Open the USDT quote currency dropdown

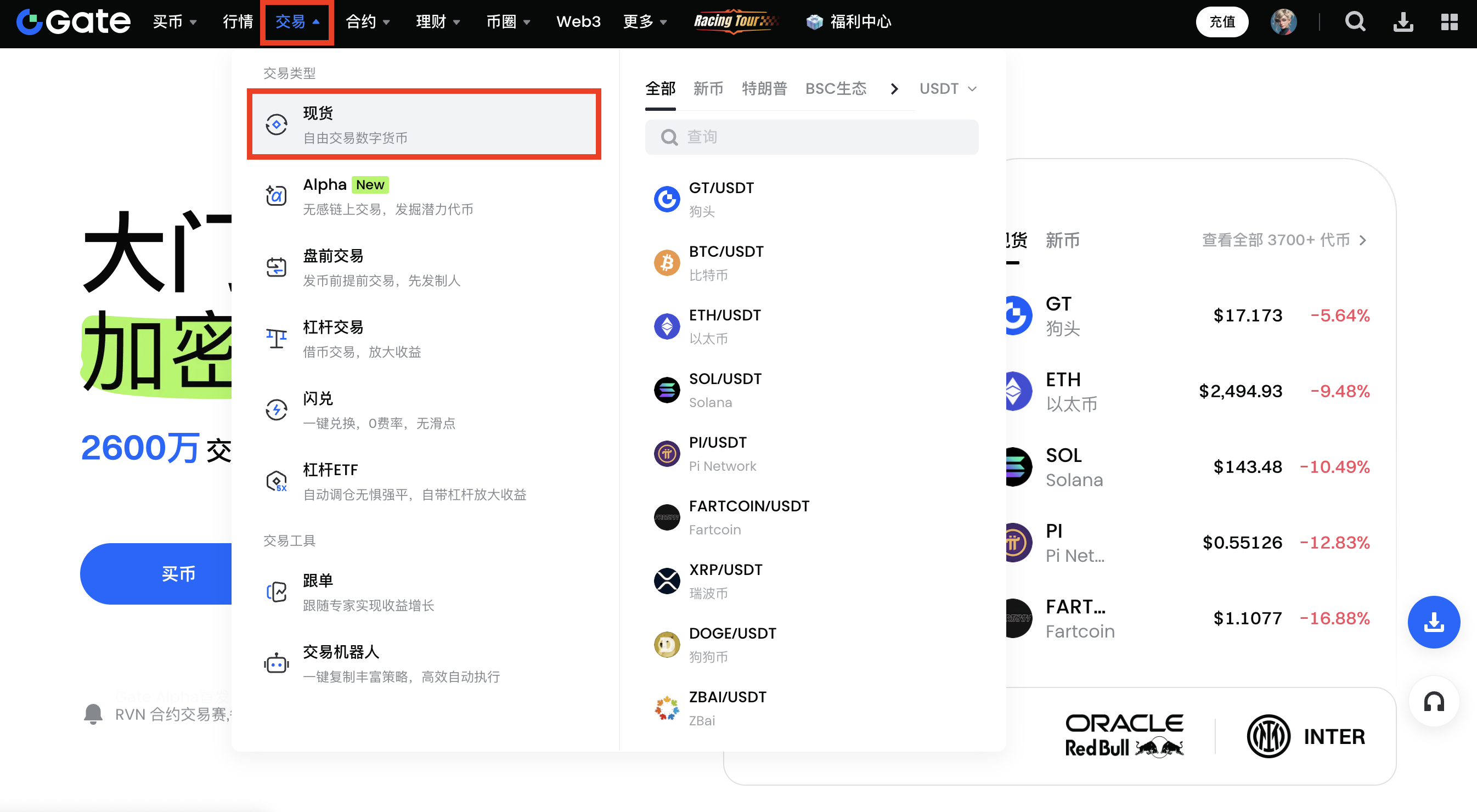click(947, 88)
